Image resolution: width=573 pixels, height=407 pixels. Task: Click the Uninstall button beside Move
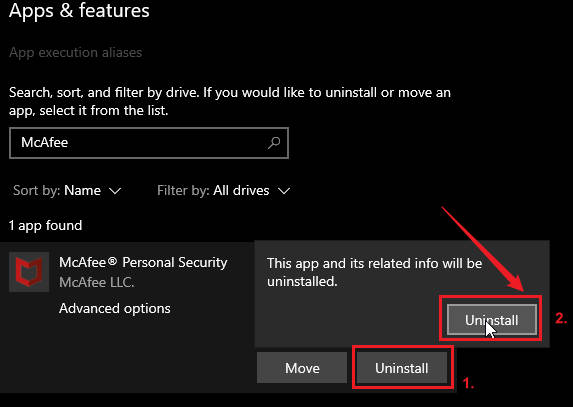(x=401, y=368)
